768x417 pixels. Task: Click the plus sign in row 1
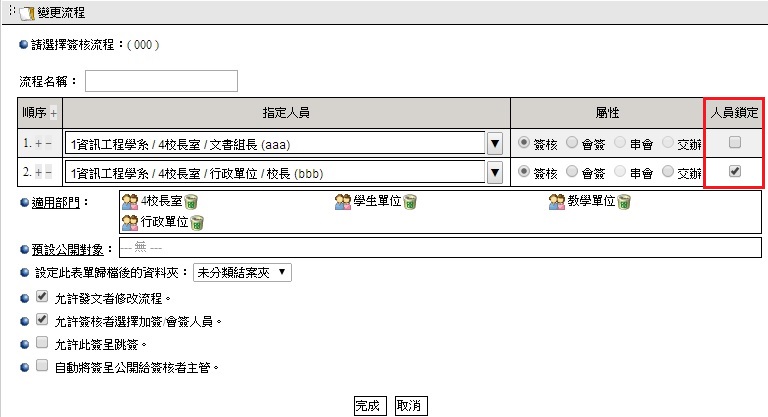click(37, 144)
